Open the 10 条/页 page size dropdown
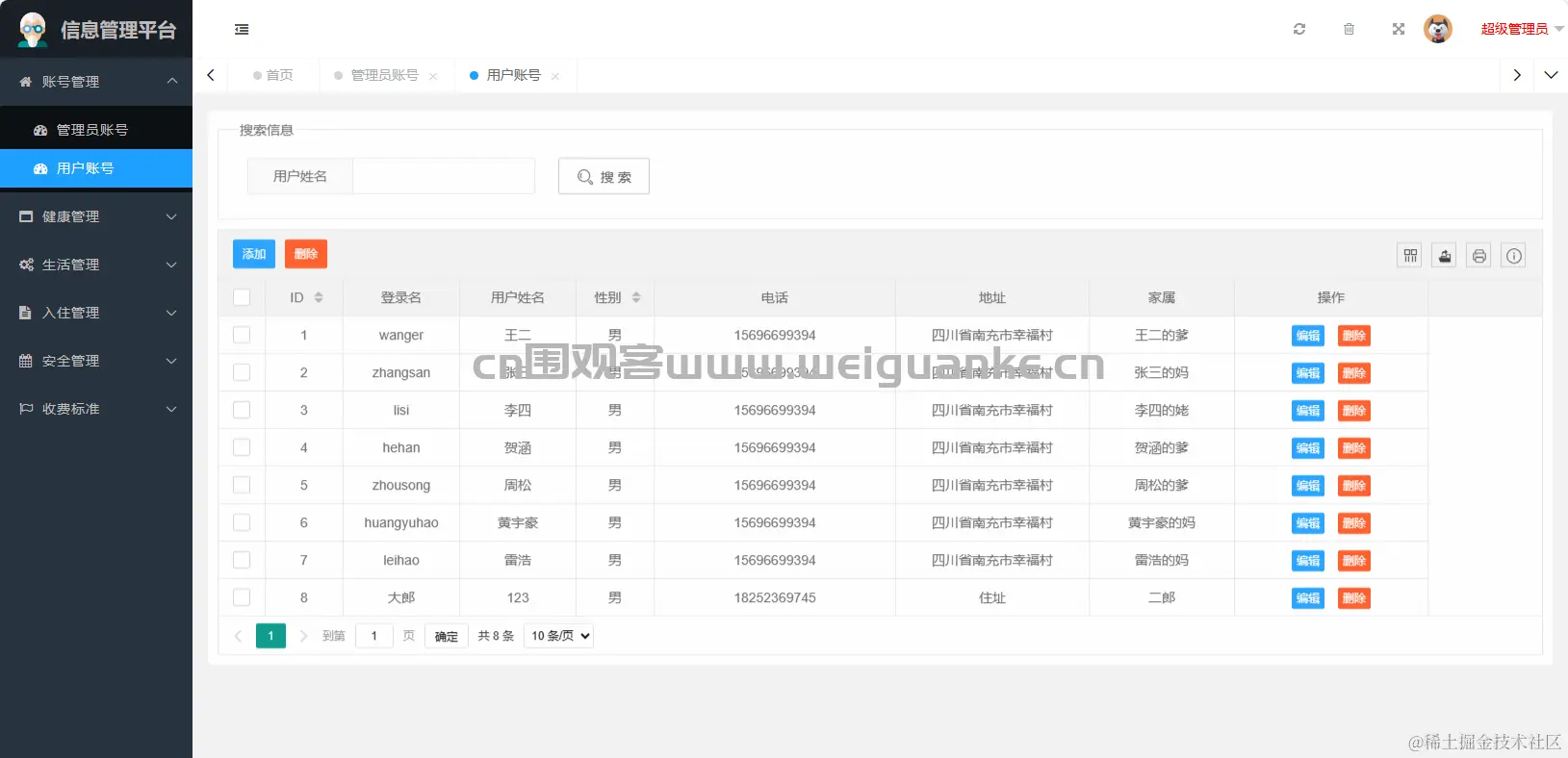1568x758 pixels. [558, 636]
